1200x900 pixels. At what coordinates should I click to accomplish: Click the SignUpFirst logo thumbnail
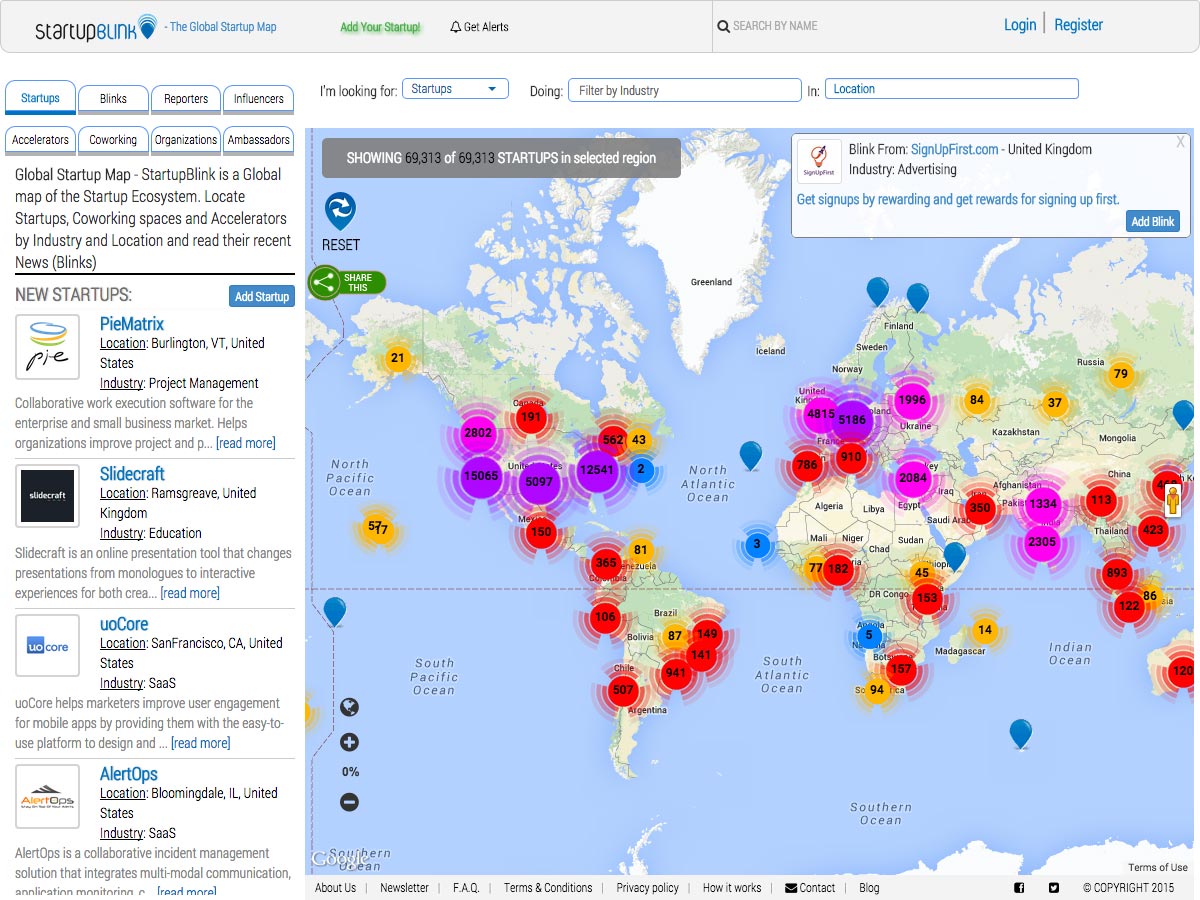tap(819, 161)
